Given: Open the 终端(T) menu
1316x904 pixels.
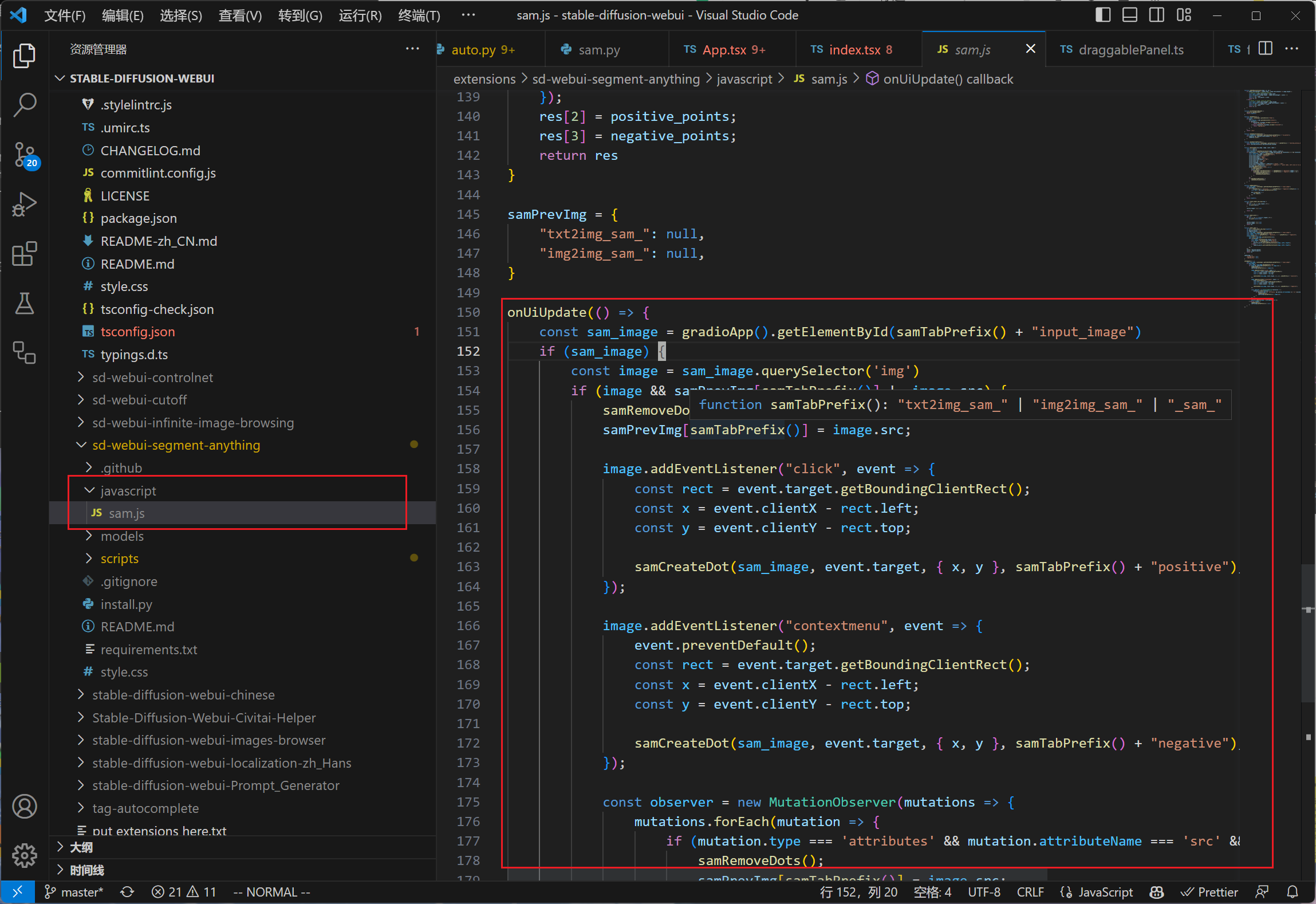Looking at the screenshot, I should pos(419,15).
